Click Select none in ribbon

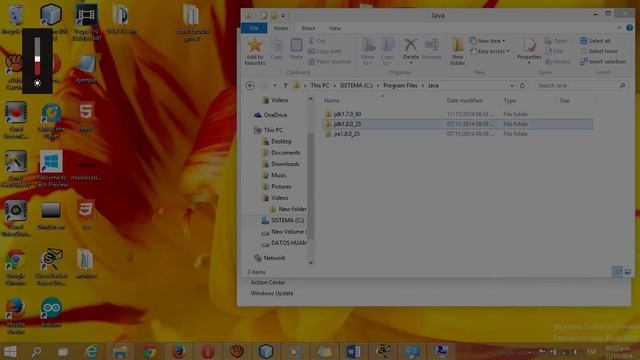[x=599, y=51]
